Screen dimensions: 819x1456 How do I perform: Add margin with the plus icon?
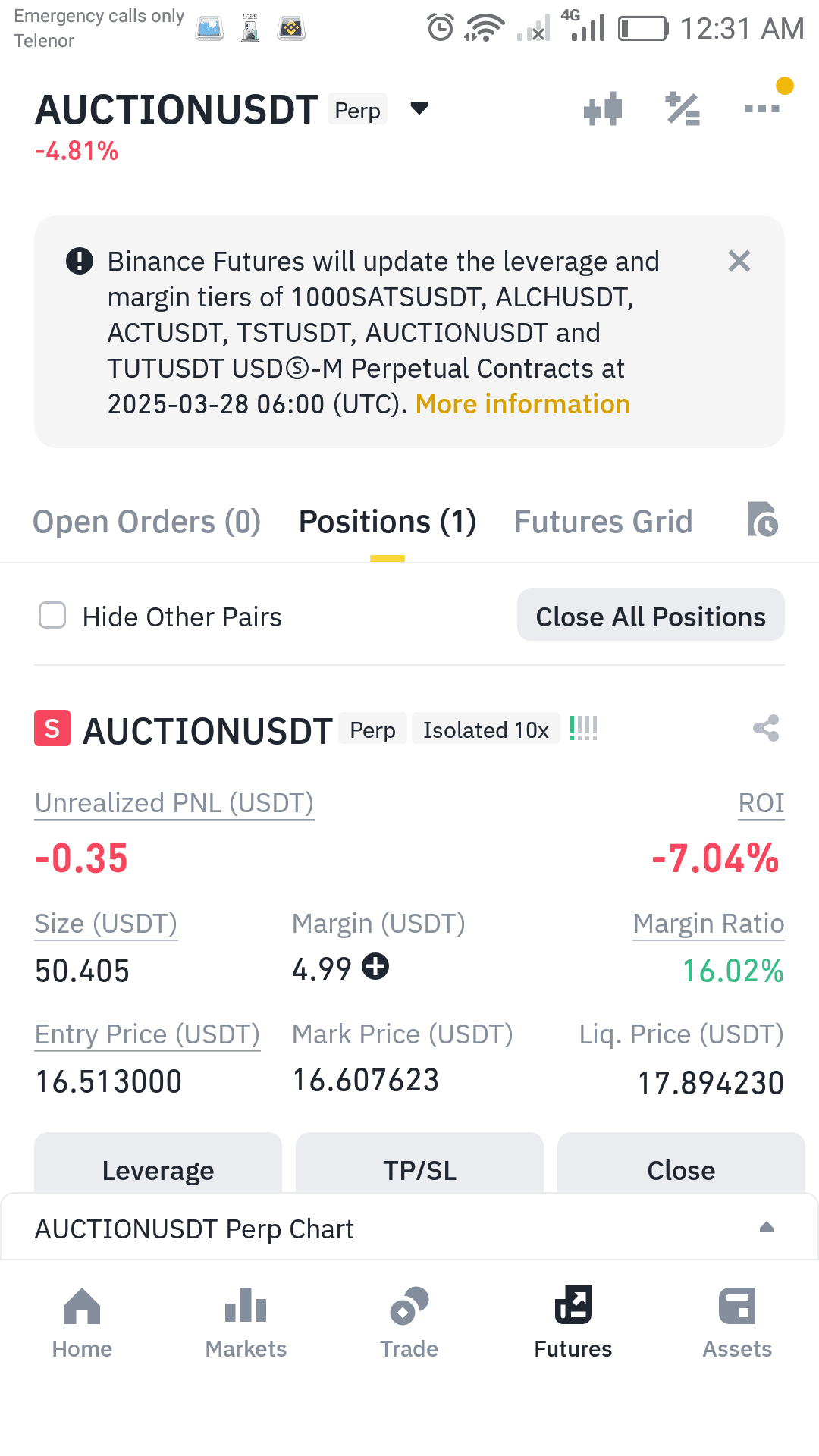coord(375,967)
